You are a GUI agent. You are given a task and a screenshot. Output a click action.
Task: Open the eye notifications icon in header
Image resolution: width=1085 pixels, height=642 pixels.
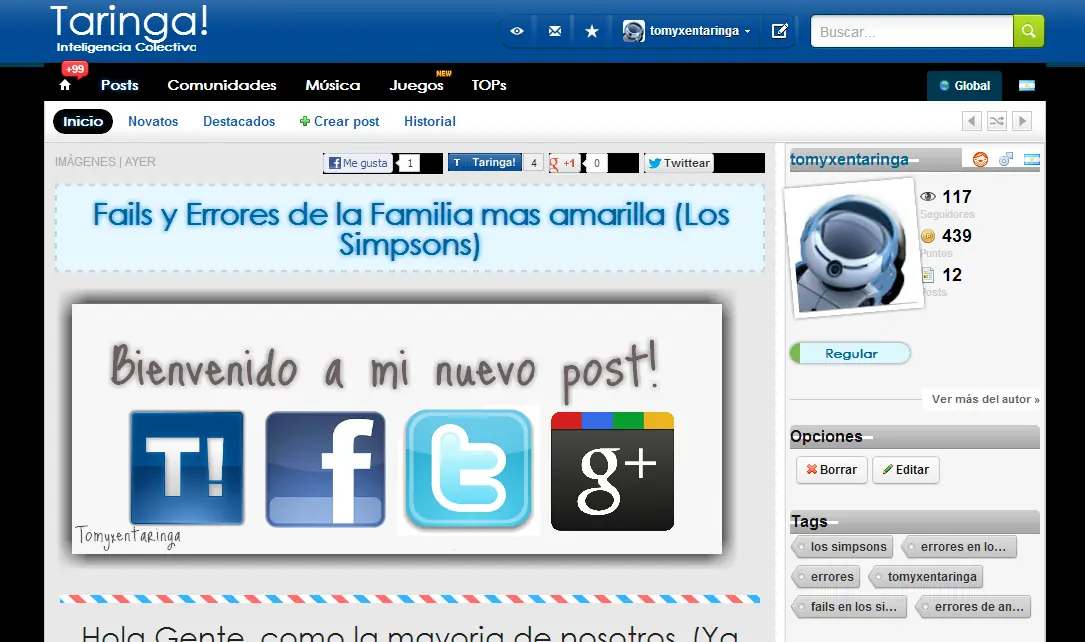pos(517,31)
